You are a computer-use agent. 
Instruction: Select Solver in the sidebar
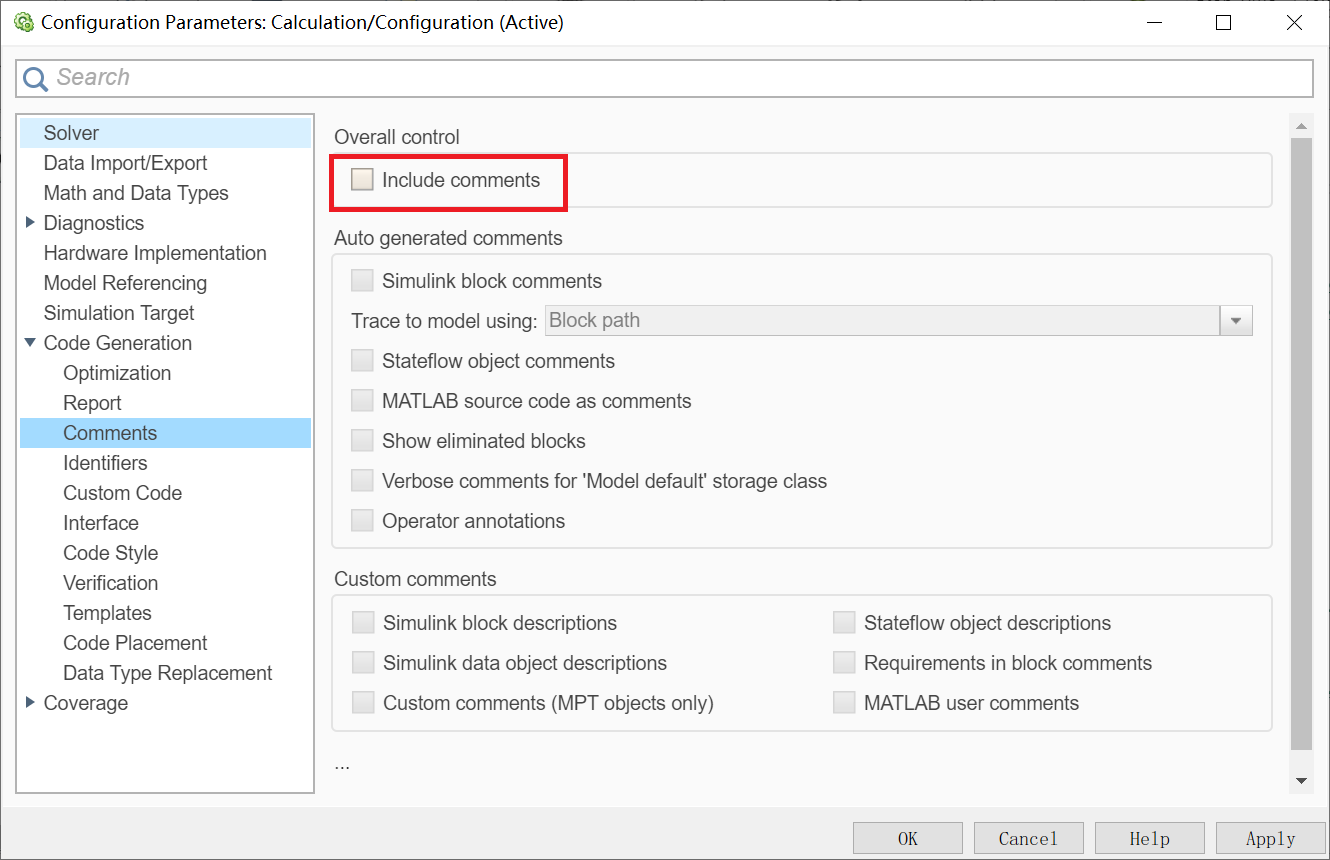point(70,132)
